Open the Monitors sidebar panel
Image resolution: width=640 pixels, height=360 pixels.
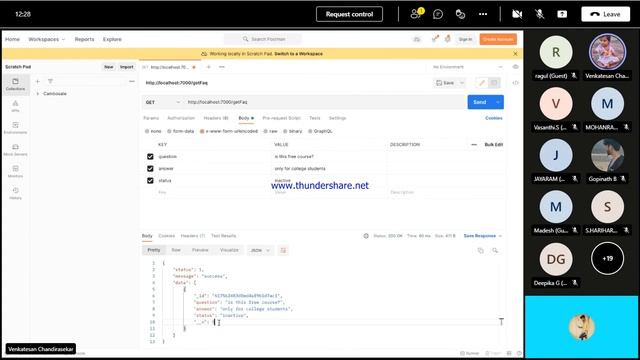(16, 171)
